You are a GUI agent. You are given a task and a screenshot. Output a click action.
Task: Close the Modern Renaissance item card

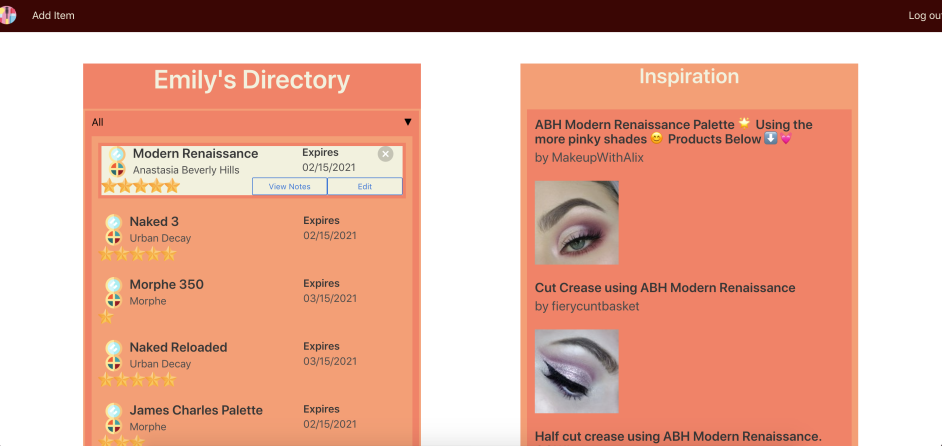coord(385,154)
